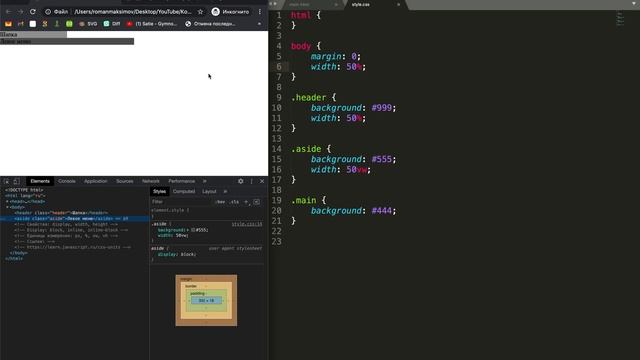Click the #999 value in .header rule
The height and width of the screenshot is (360, 640).
coord(381,108)
